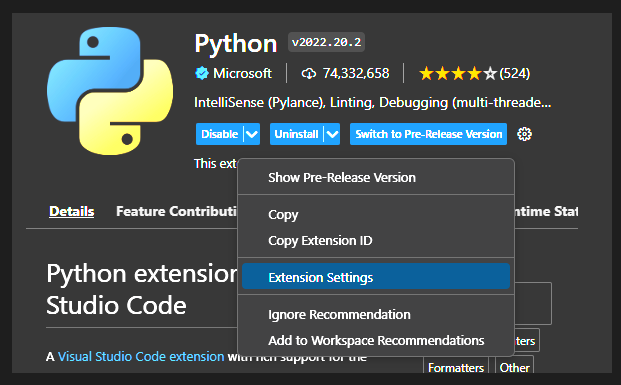The image size is (621, 385).
Task: Switch to Pre-Release Version
Action: 428,134
